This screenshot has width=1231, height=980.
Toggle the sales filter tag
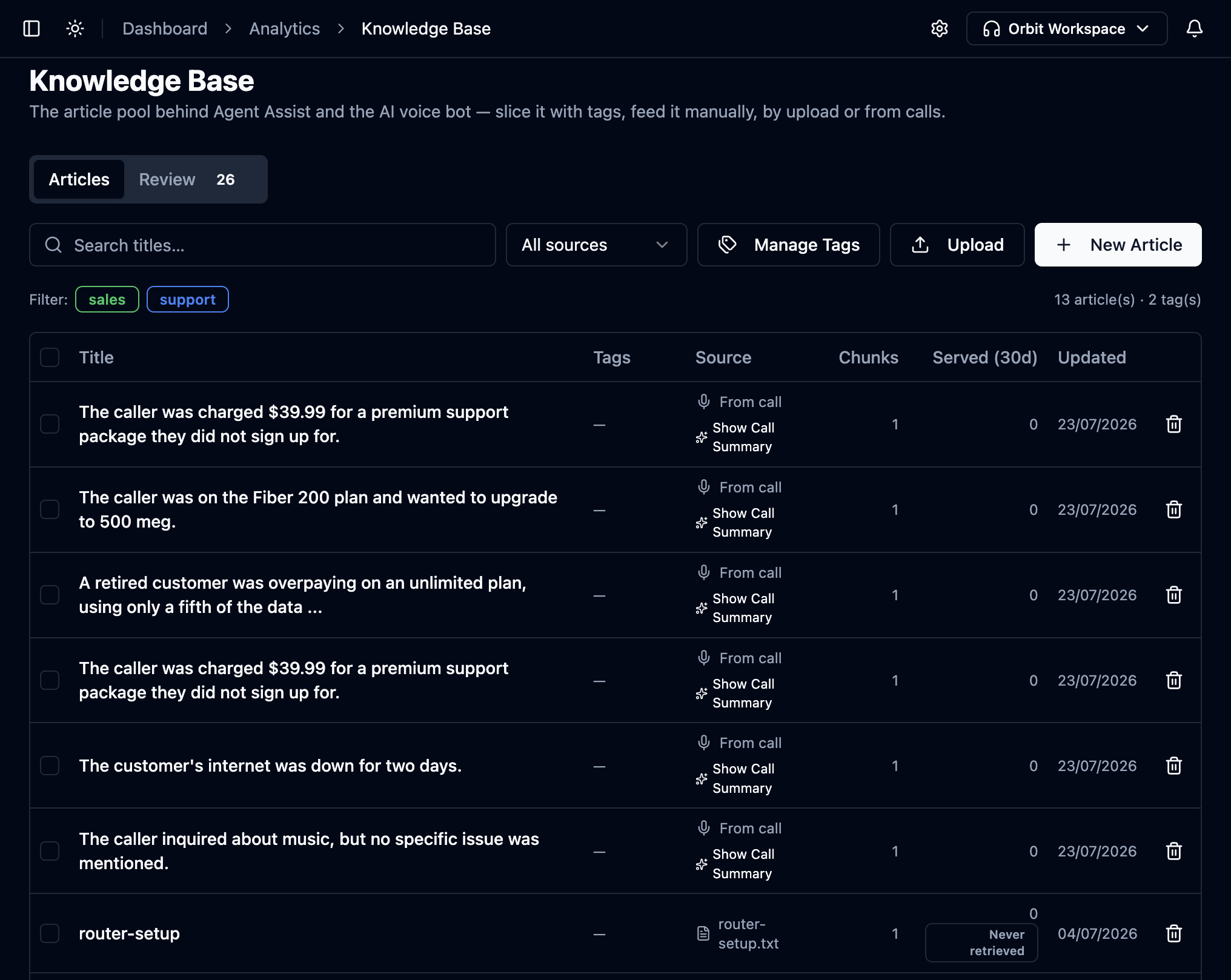click(107, 299)
